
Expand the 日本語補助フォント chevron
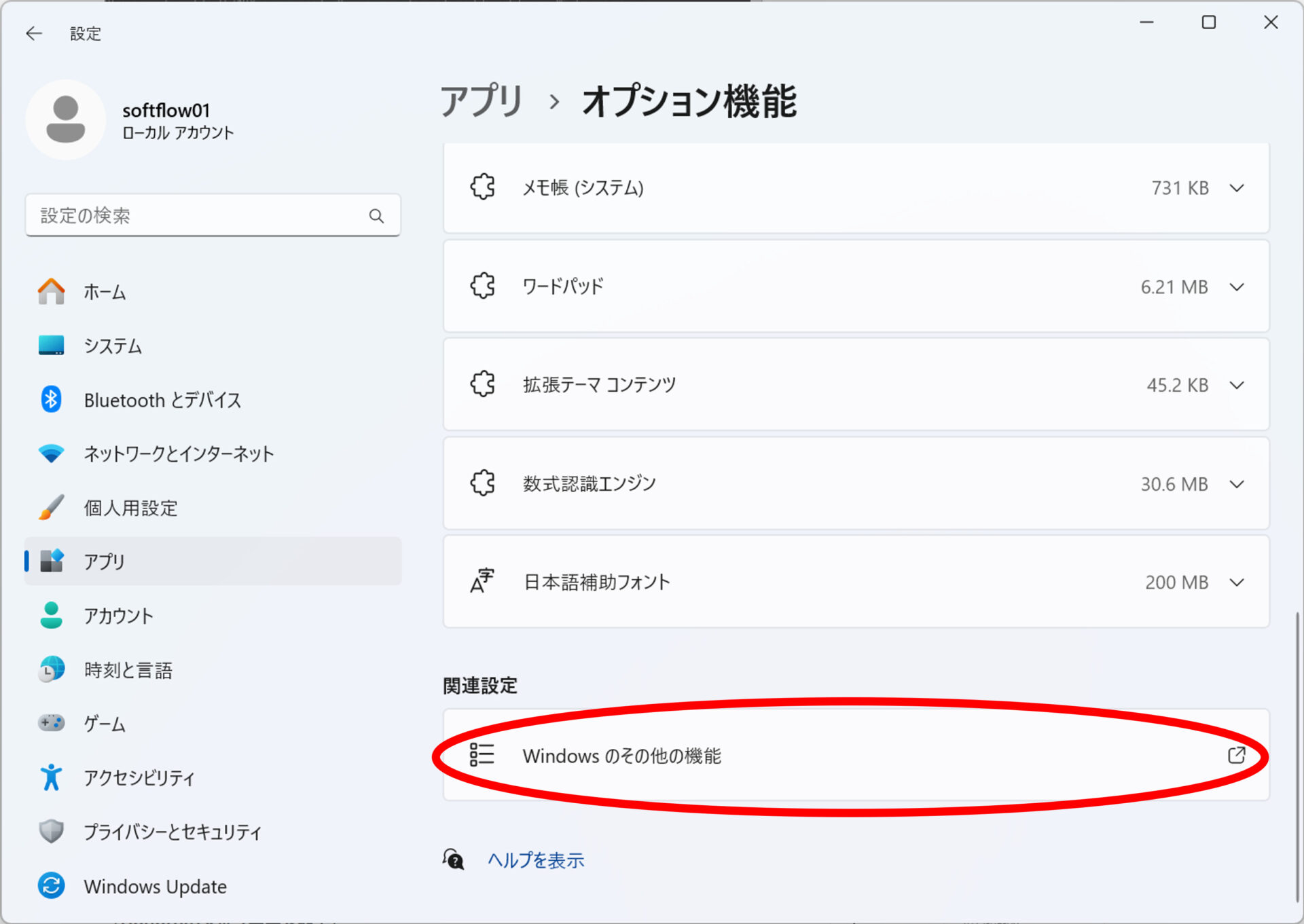tap(1237, 583)
